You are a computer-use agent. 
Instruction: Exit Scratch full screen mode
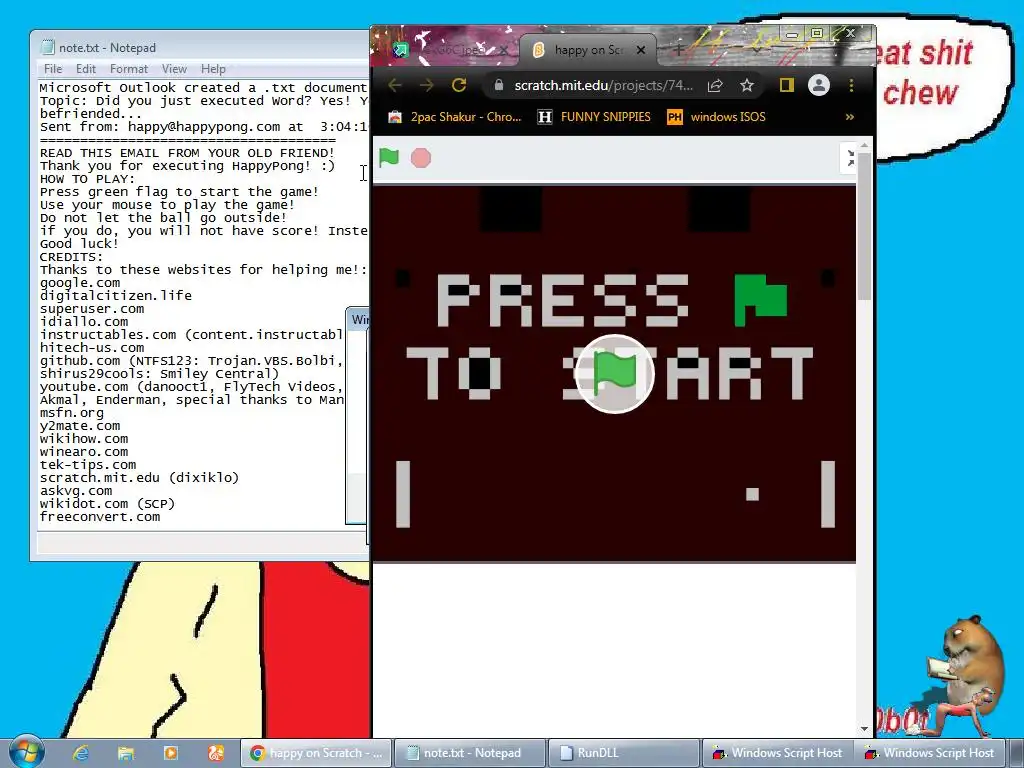850,158
